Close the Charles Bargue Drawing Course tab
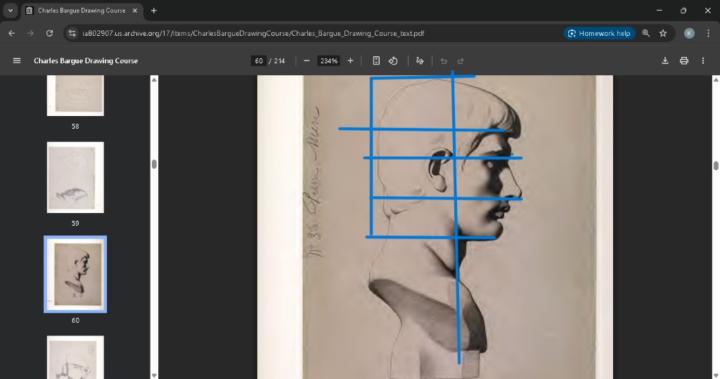This screenshot has width=720, height=379. (135, 10)
